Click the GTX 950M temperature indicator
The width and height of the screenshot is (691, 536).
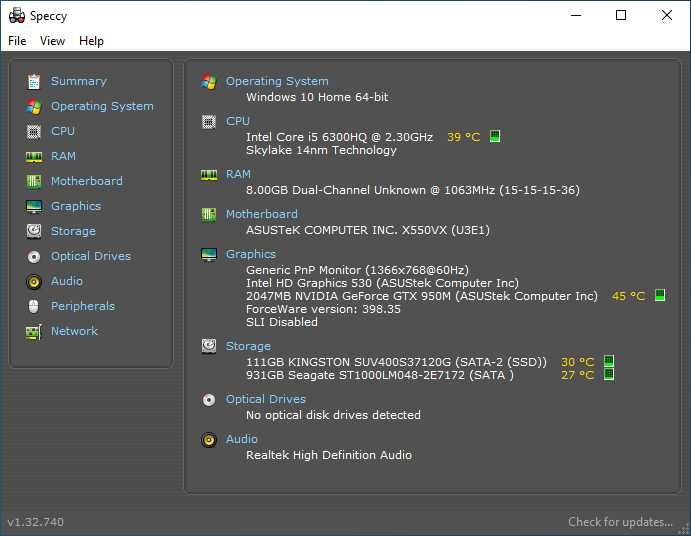pos(660,295)
